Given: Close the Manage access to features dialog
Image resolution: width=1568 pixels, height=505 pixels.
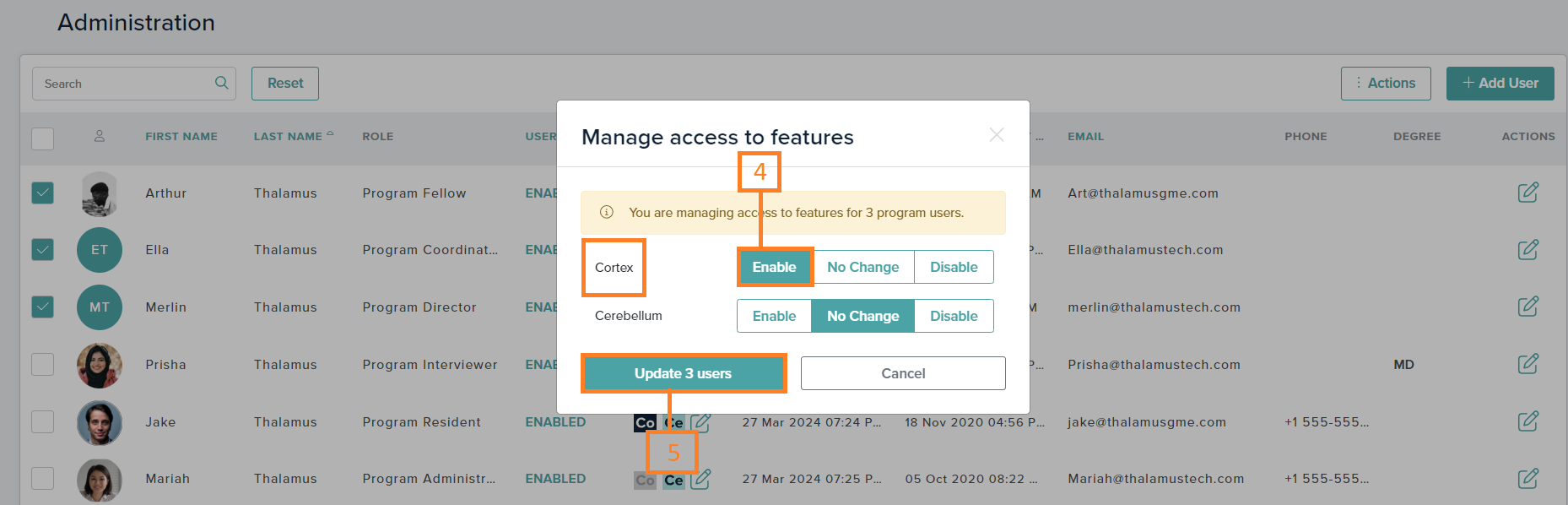Looking at the screenshot, I should tap(997, 135).
